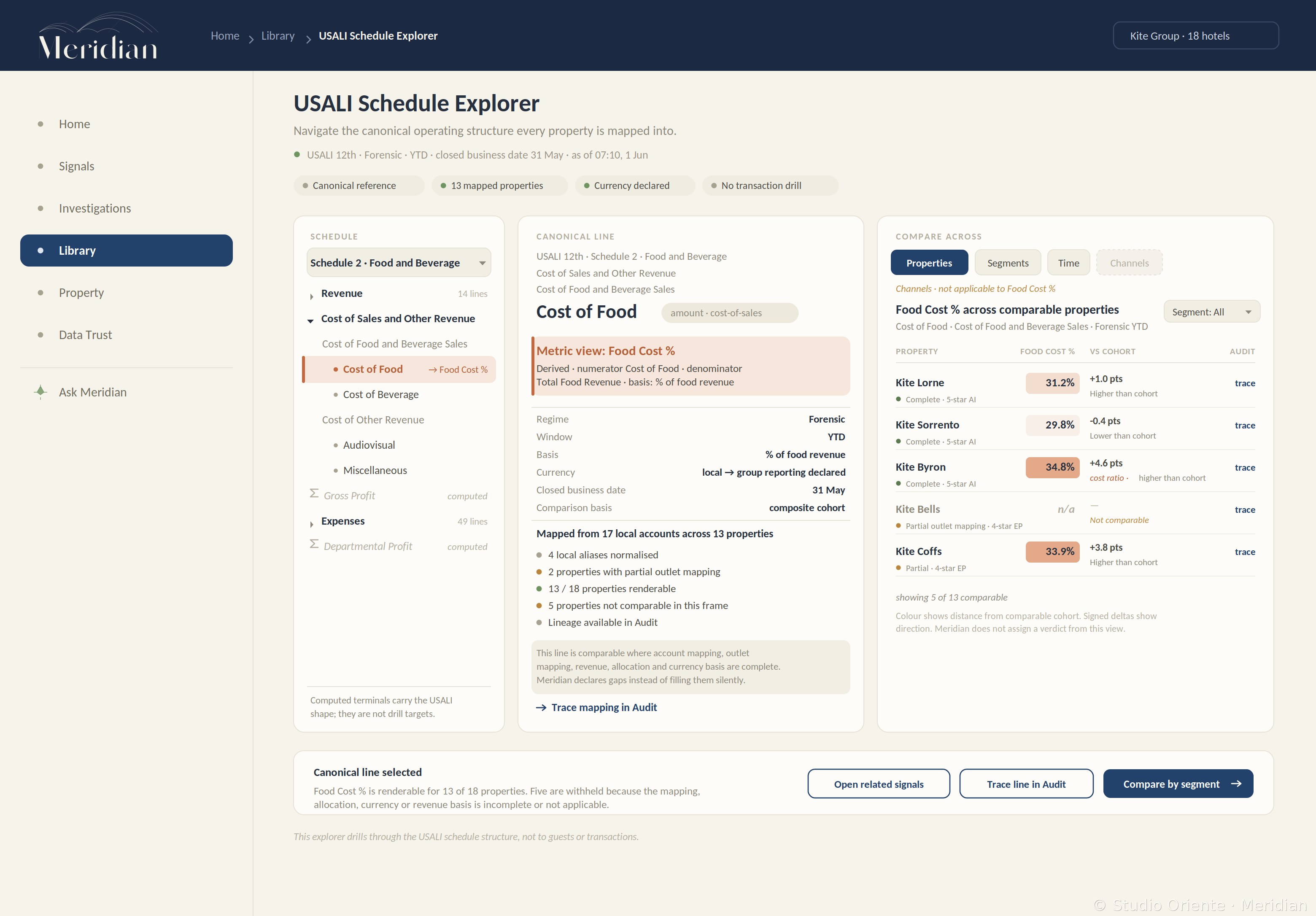The width and height of the screenshot is (1316, 916).
Task: Select Cost of Food and Beverage Sales group
Action: pyautogui.click(x=394, y=344)
